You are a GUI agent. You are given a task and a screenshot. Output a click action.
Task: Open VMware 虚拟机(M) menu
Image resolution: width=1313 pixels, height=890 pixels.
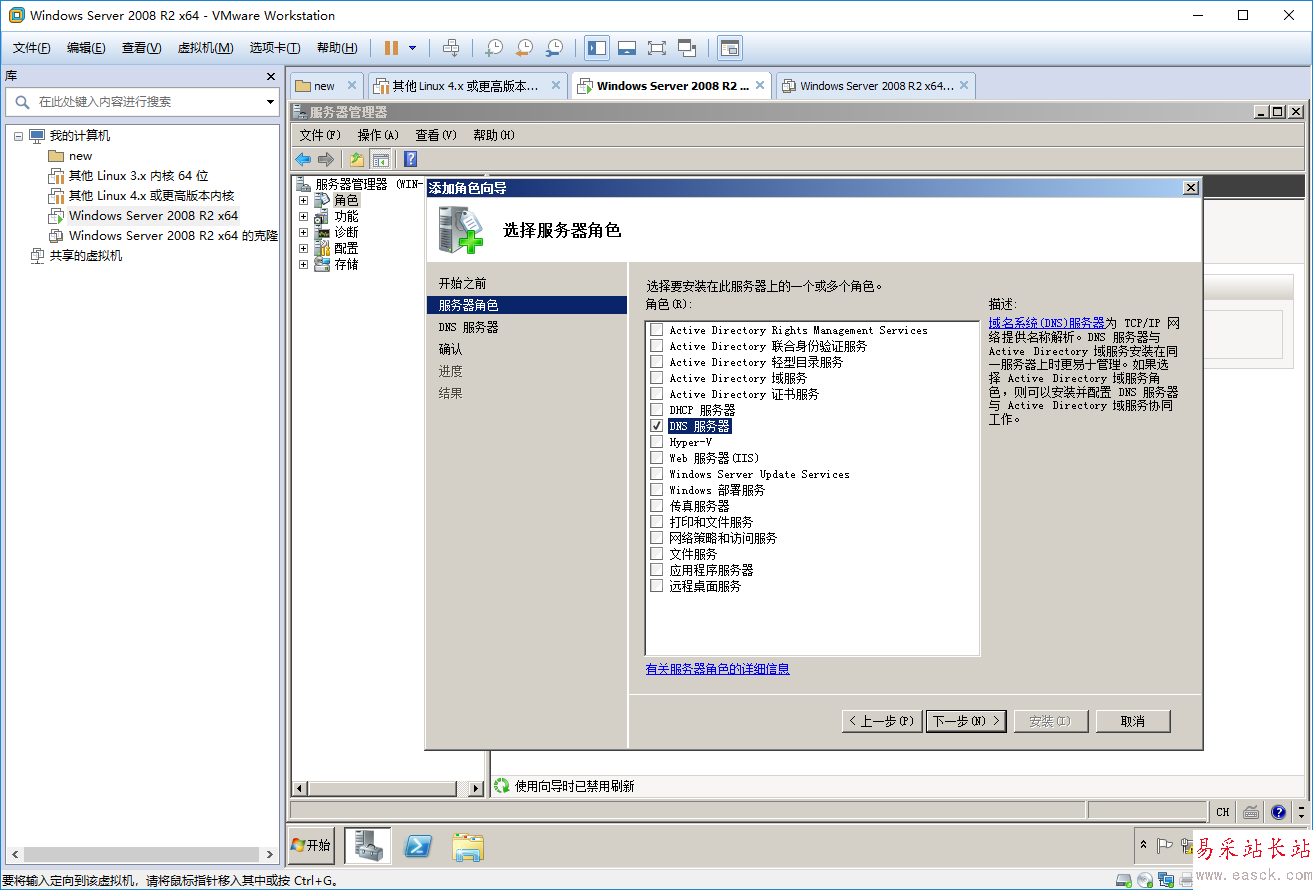[x=205, y=48]
